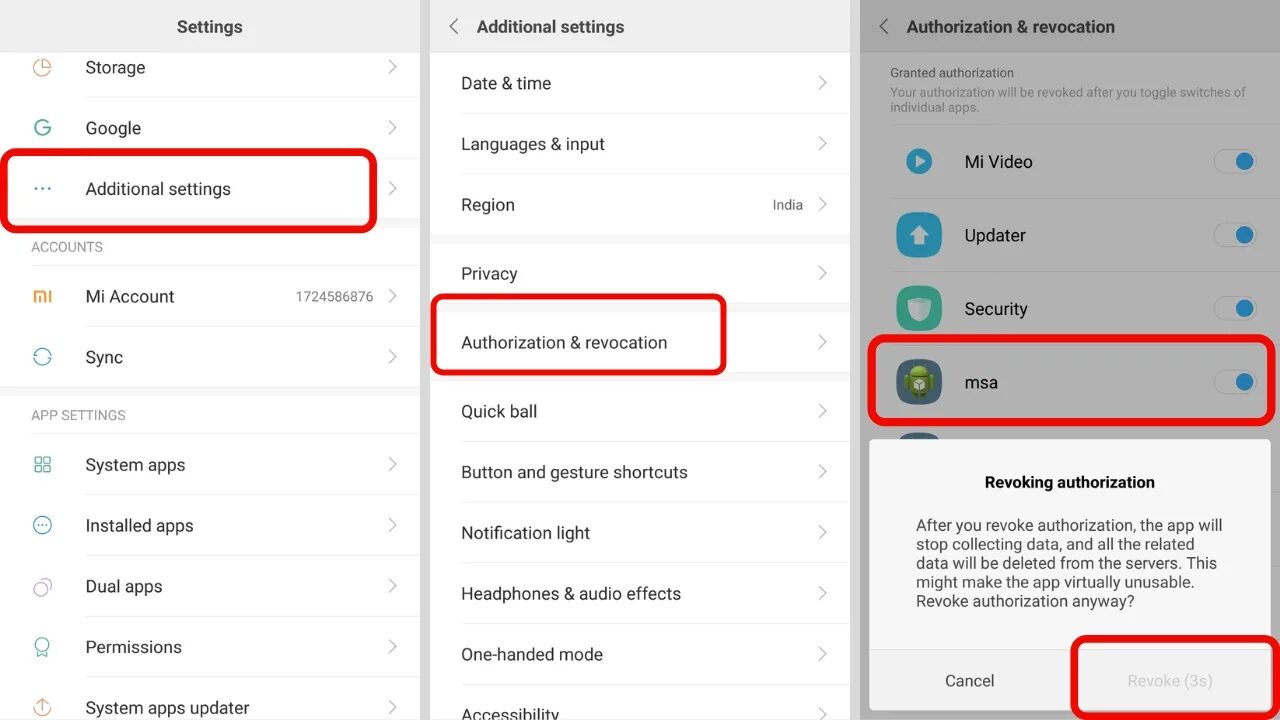The height and width of the screenshot is (720, 1280).
Task: Tap the Dual apps overlapping circles icon
Action: click(x=42, y=587)
